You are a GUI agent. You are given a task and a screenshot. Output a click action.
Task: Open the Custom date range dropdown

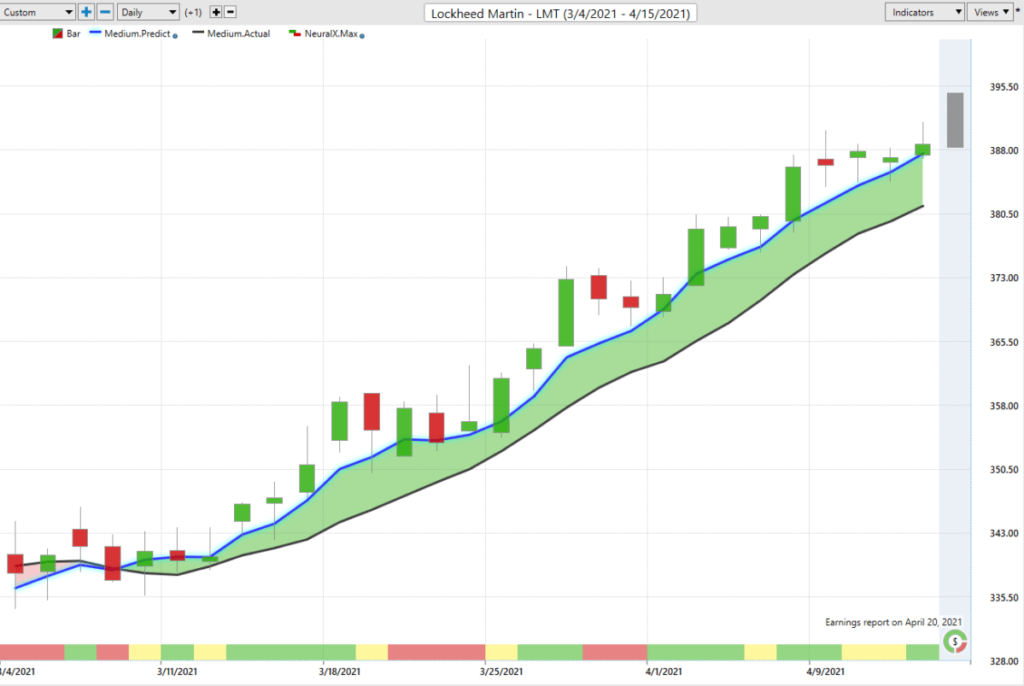tap(37, 12)
